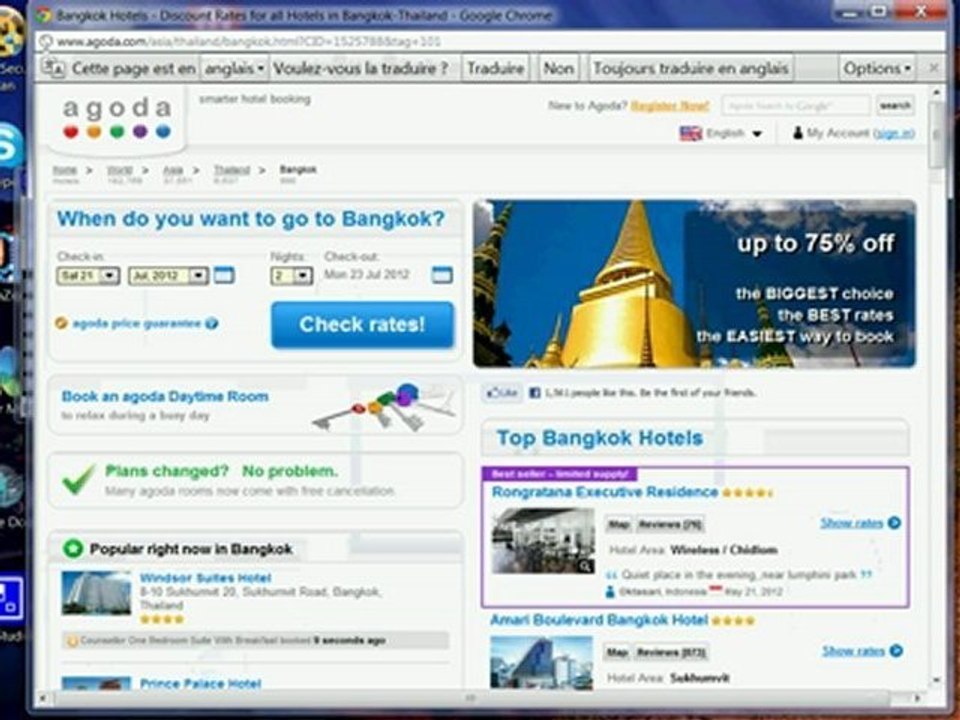This screenshot has height=720, width=960.
Task: Click 'Toujours traduire en anglais' button
Action: (x=691, y=68)
